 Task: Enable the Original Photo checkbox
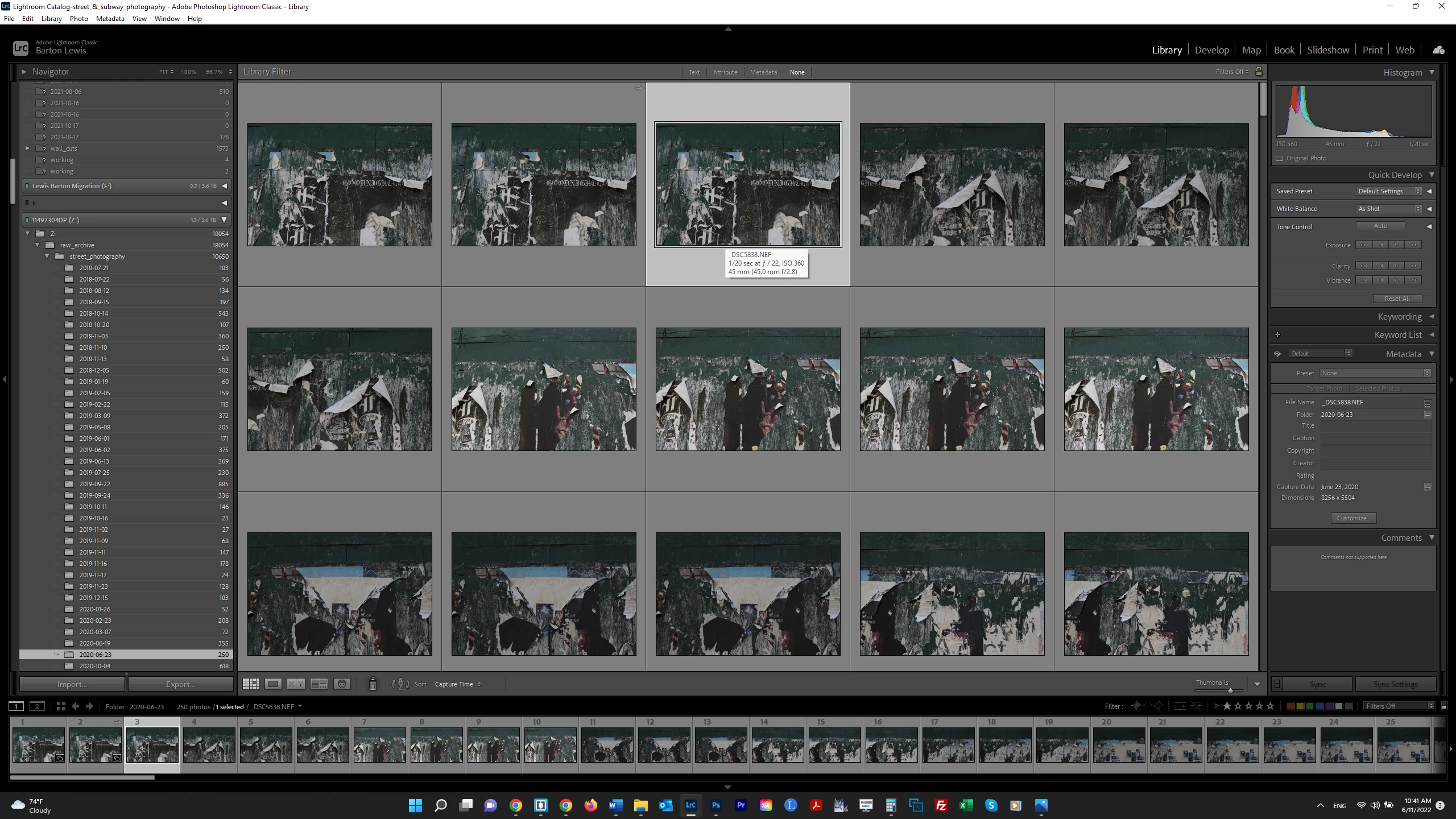click(1280, 158)
